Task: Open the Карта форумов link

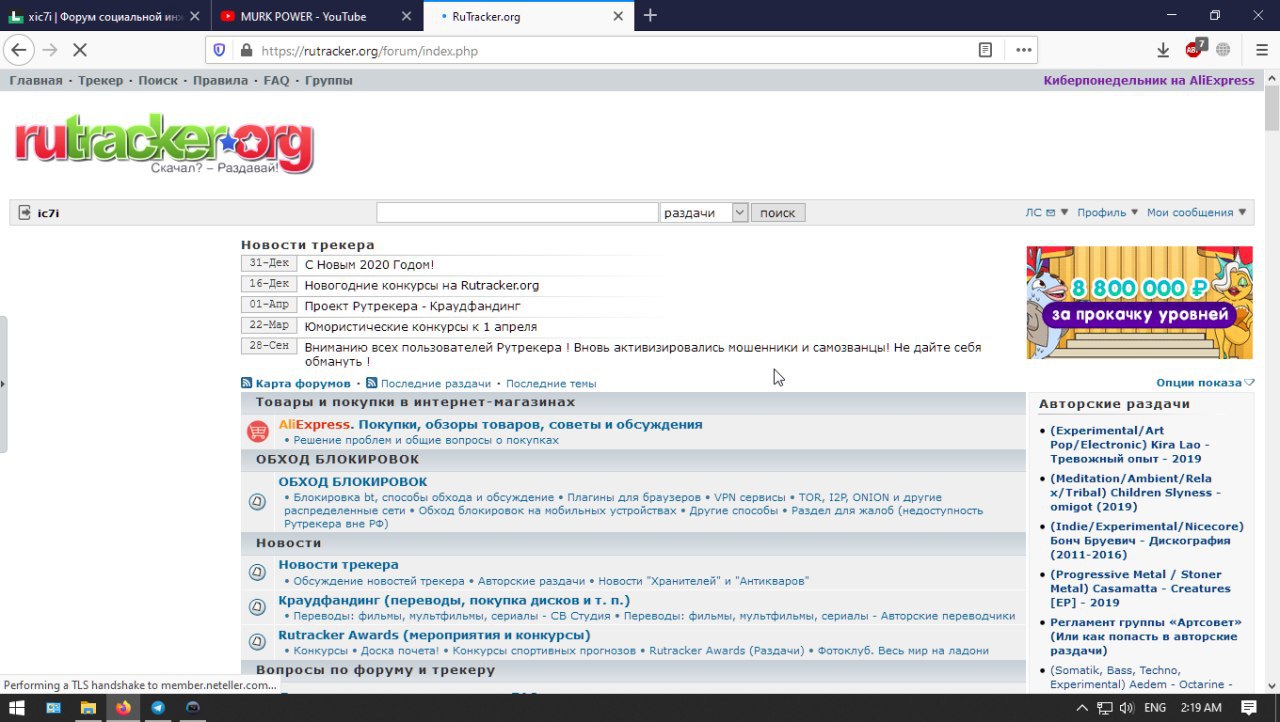Action: [303, 383]
